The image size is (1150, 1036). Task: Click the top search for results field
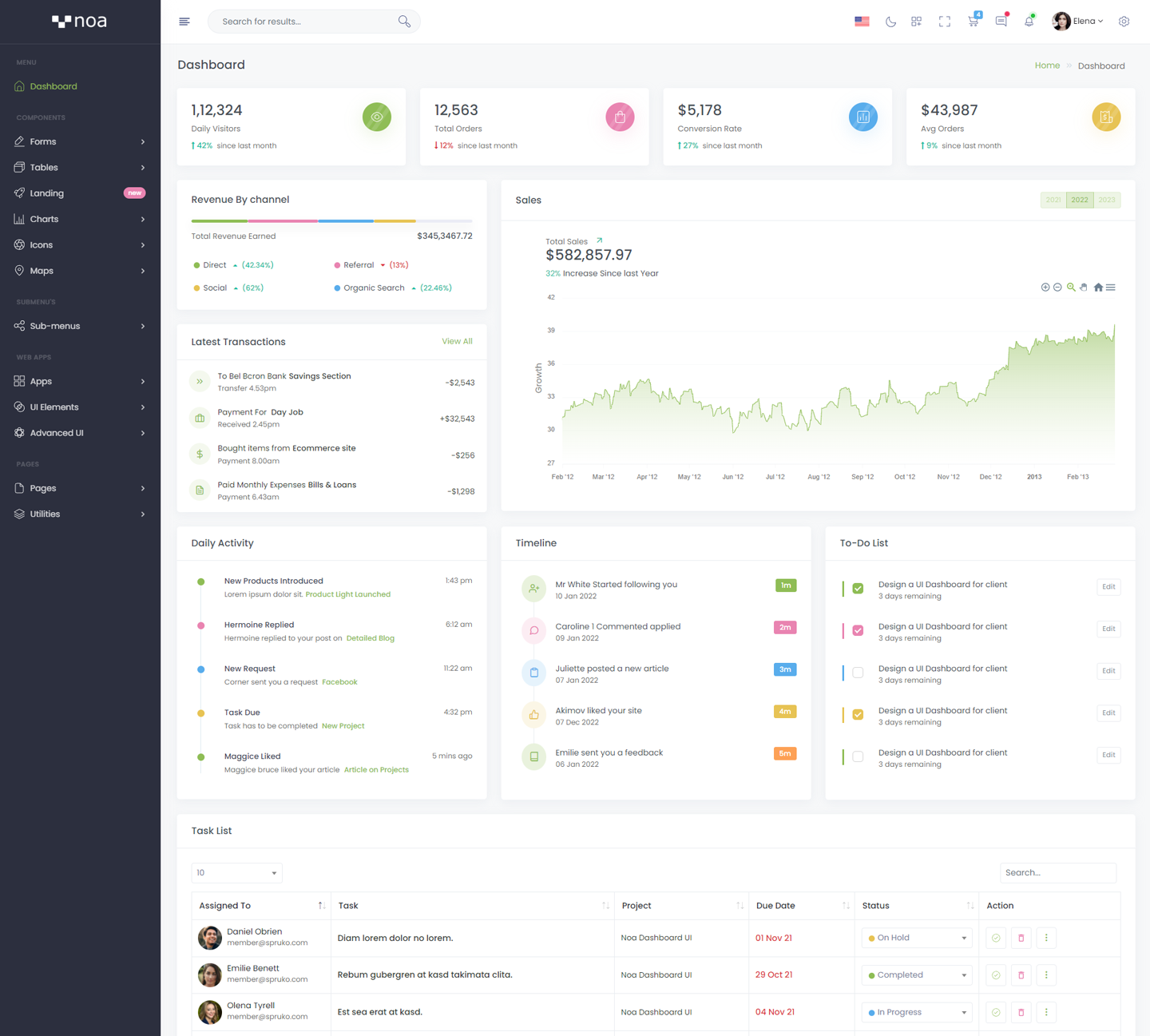coord(307,22)
